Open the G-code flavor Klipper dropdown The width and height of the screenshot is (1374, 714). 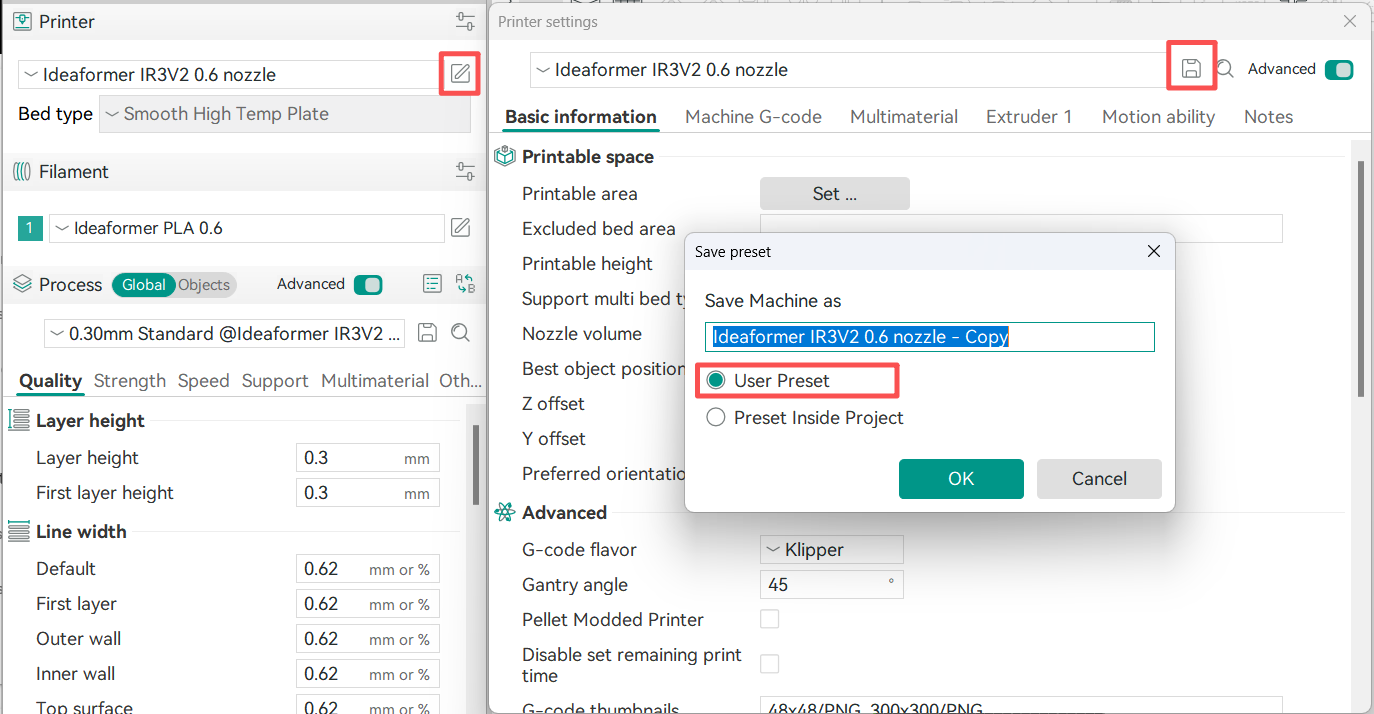[x=832, y=549]
